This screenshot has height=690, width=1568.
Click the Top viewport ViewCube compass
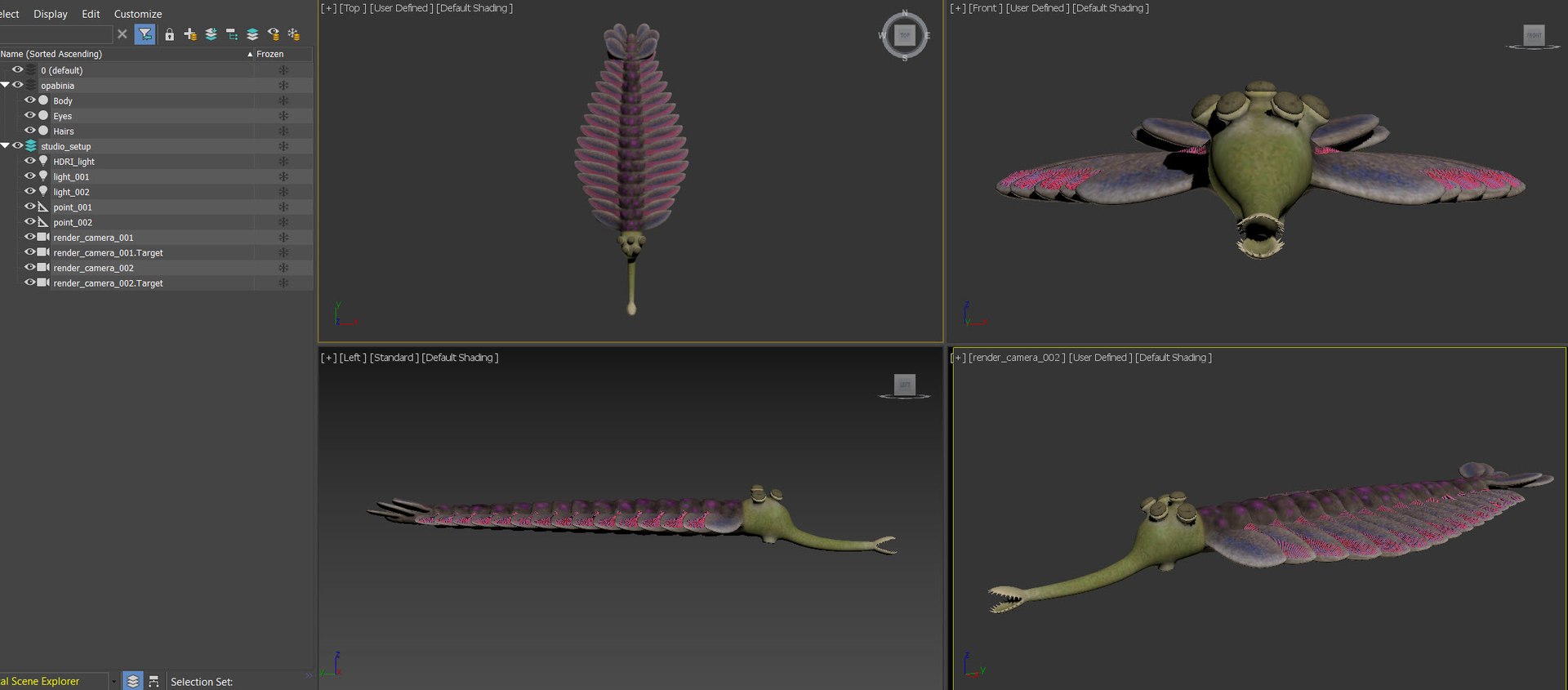pyautogui.click(x=905, y=35)
